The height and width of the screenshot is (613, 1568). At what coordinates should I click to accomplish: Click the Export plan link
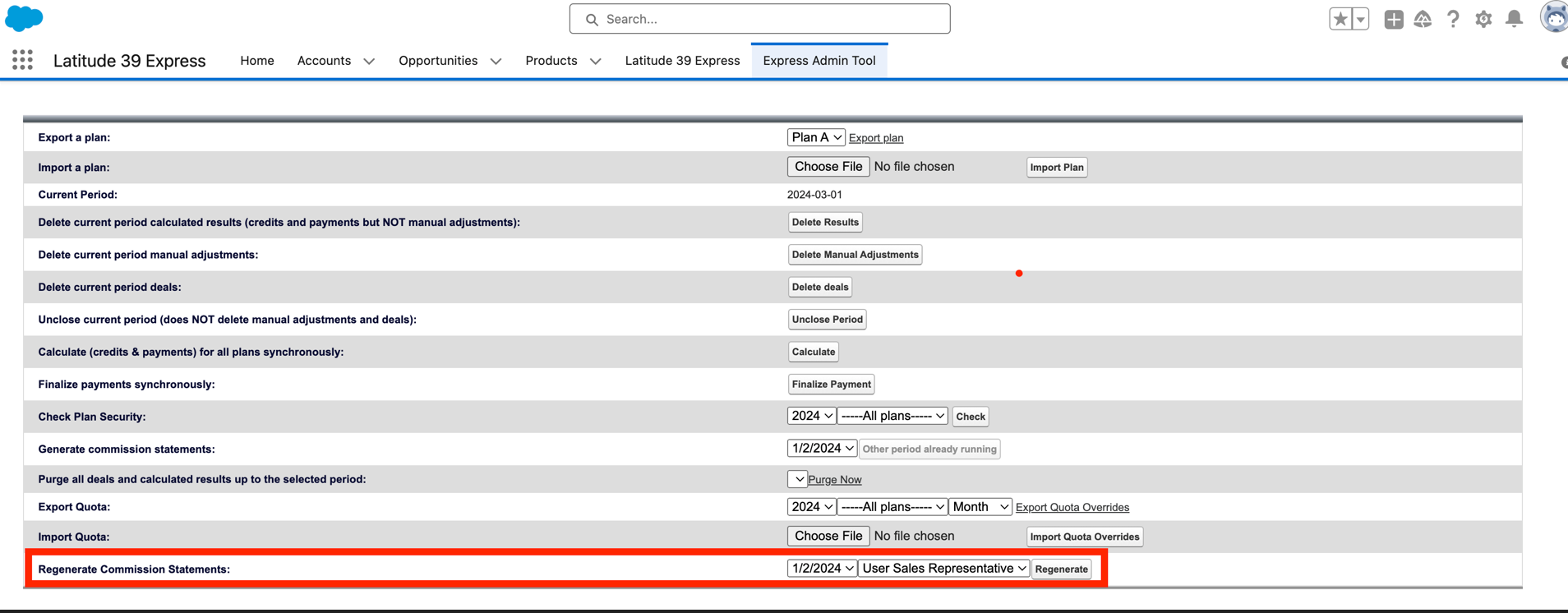point(876,138)
